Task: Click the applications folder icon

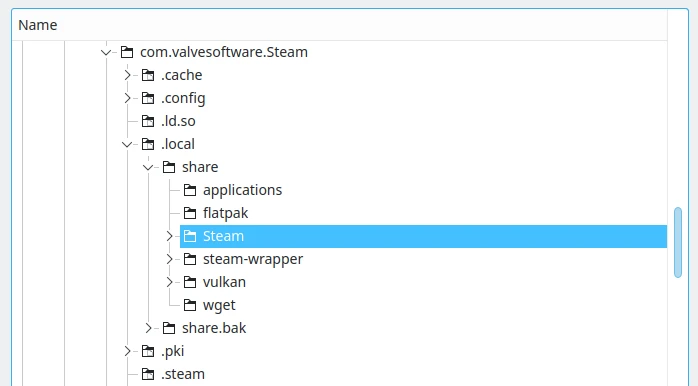Action: click(190, 190)
